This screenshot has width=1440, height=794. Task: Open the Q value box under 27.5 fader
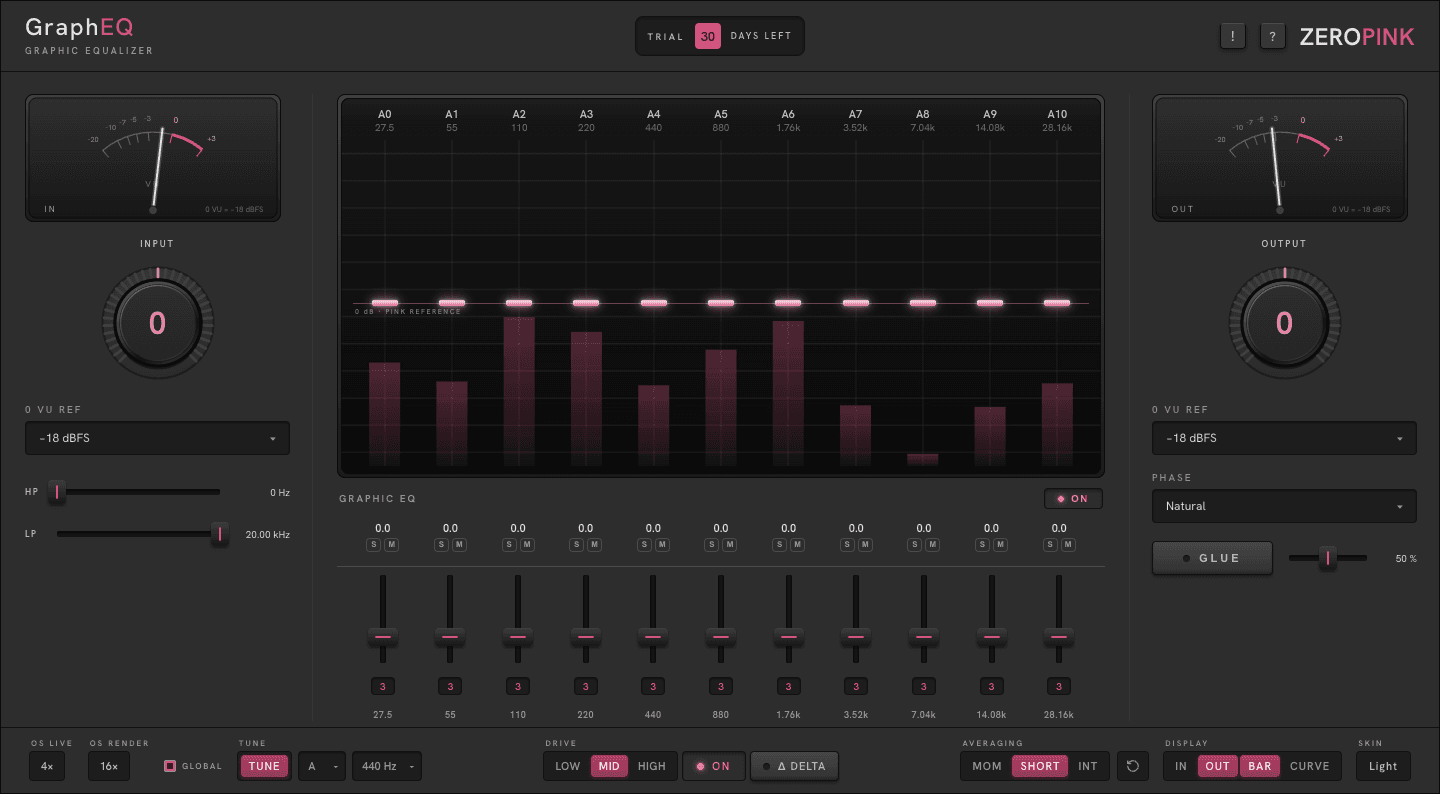(383, 686)
